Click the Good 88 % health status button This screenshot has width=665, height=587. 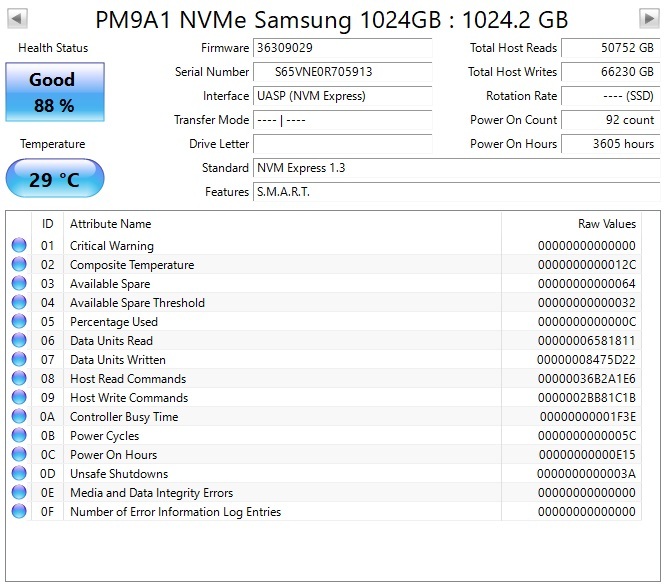55,92
